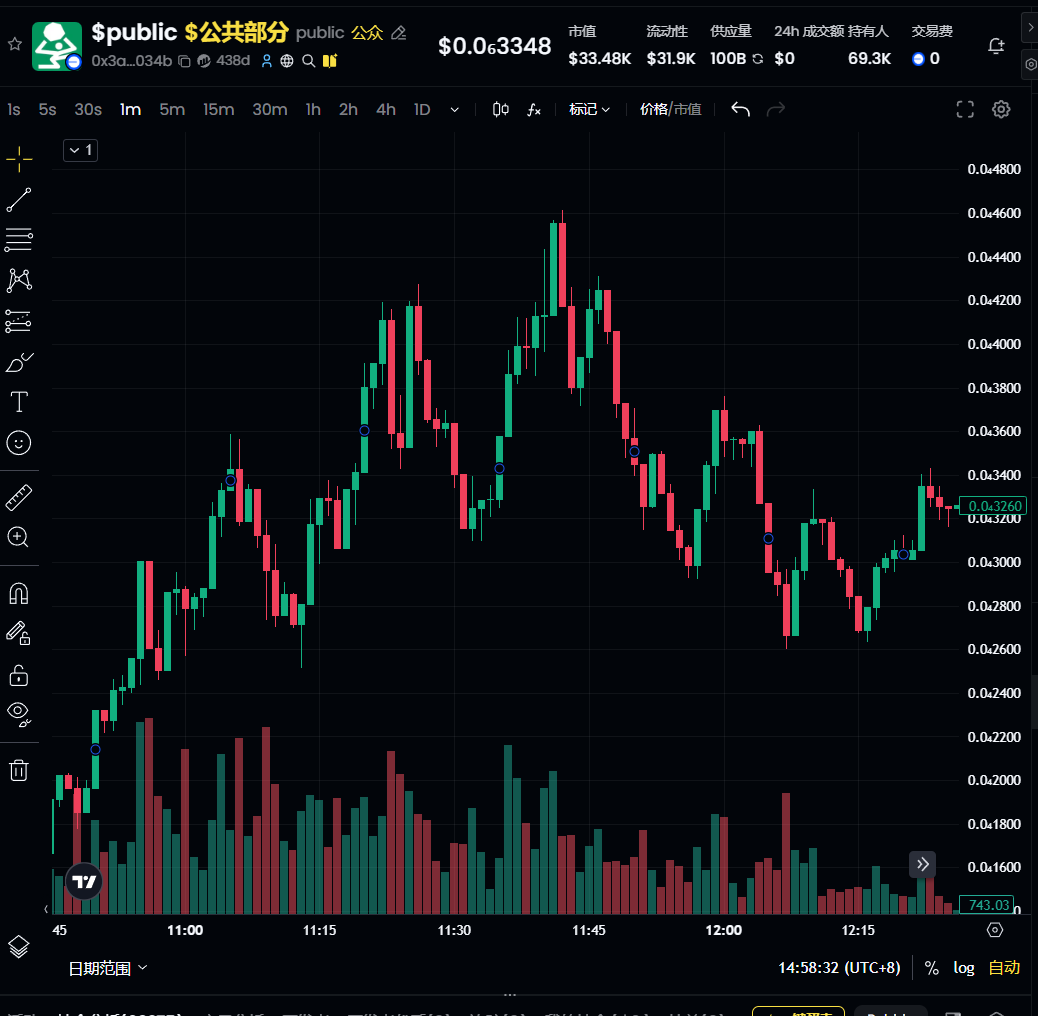The width and height of the screenshot is (1038, 1016).
Task: Select the 1m timeframe
Action: coord(130,109)
